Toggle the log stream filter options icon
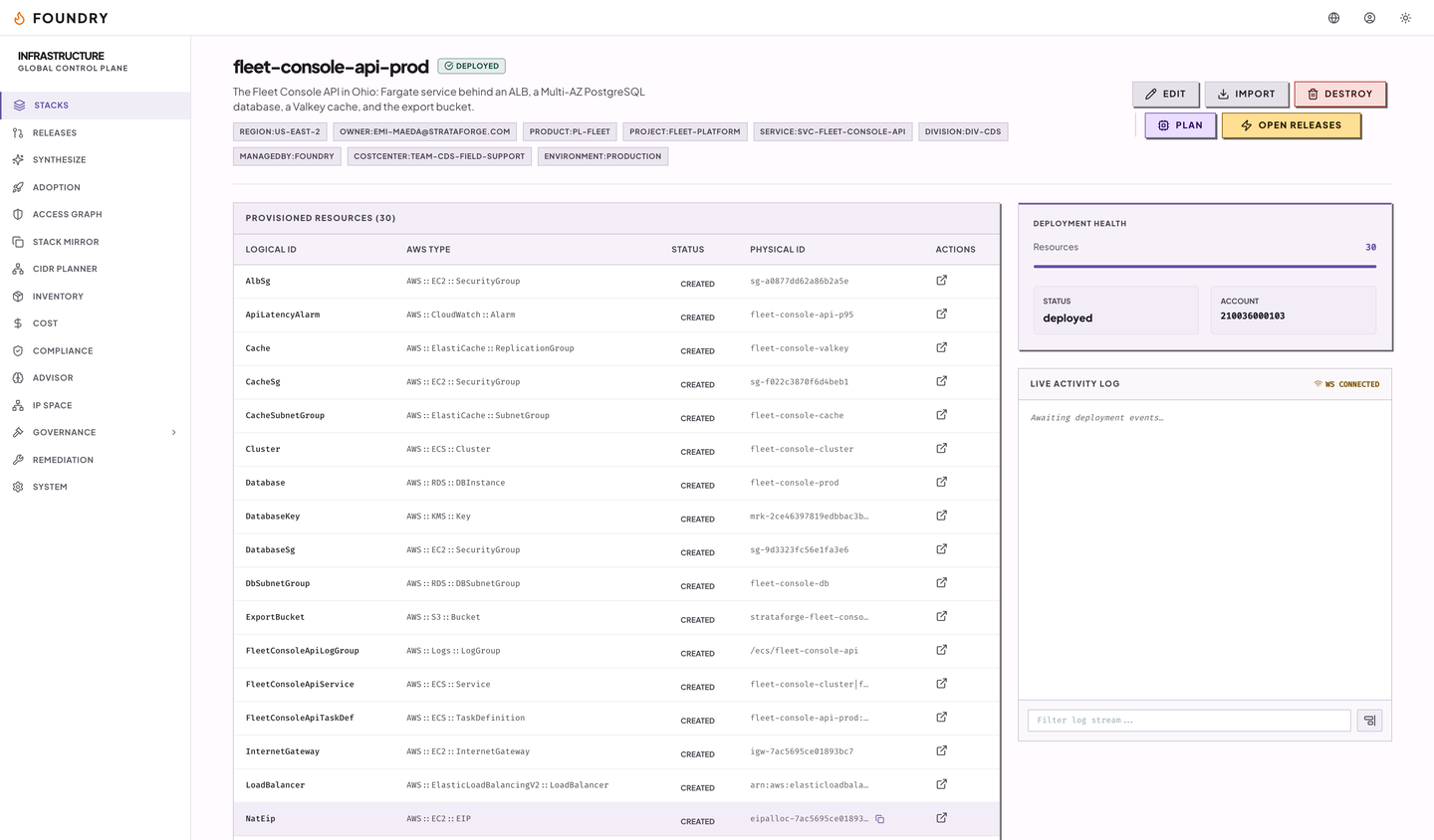Image resolution: width=1434 pixels, height=840 pixels. coord(1370,721)
